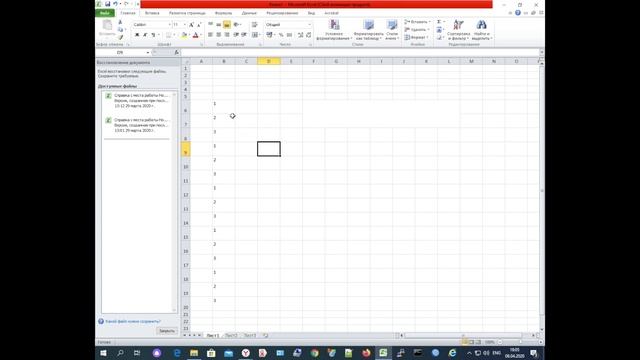Open Sort and Filter menu
The image size is (640, 360).
click(458, 30)
